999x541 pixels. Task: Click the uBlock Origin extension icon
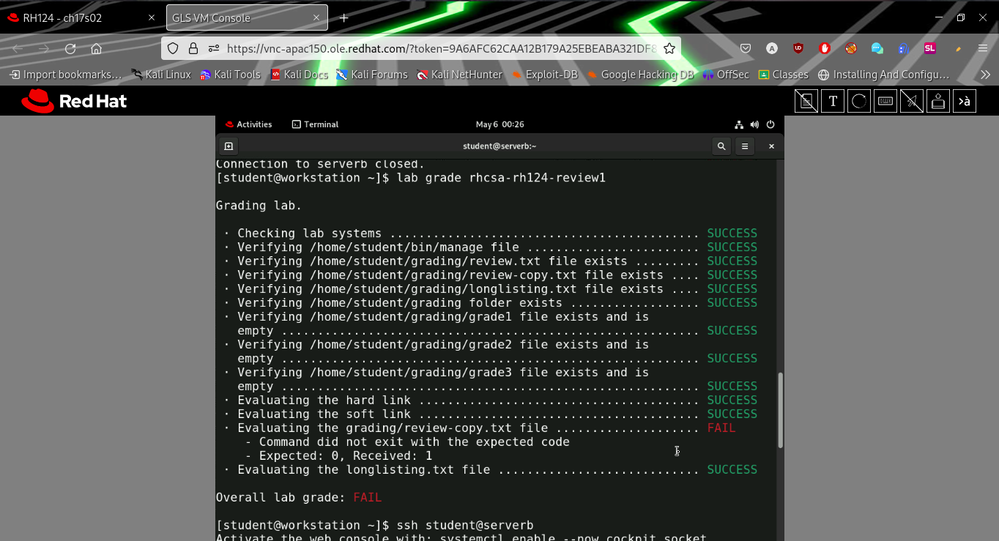pyautogui.click(x=798, y=48)
